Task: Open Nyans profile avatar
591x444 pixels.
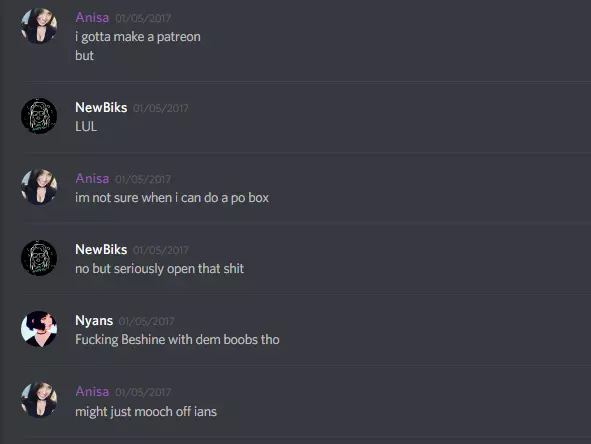Action: point(39,329)
